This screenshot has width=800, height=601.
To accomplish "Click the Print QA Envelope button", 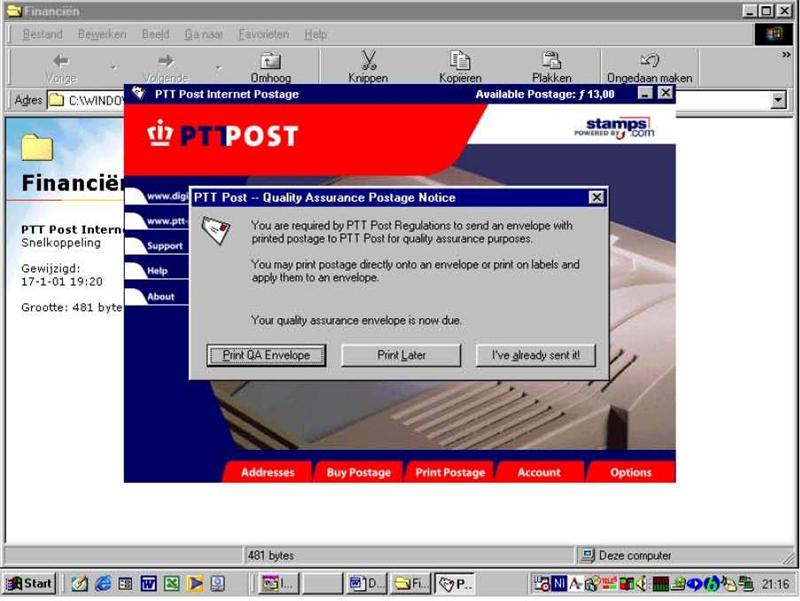I will [266, 355].
